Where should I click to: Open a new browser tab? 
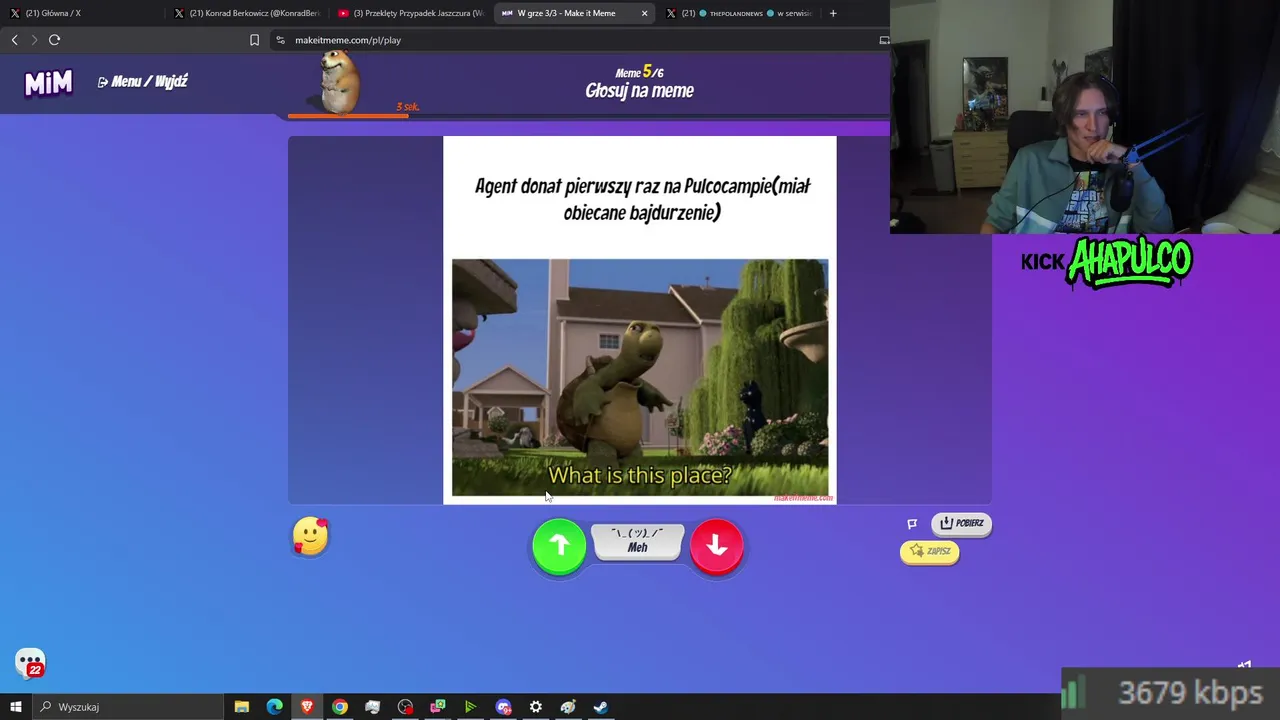tap(833, 13)
